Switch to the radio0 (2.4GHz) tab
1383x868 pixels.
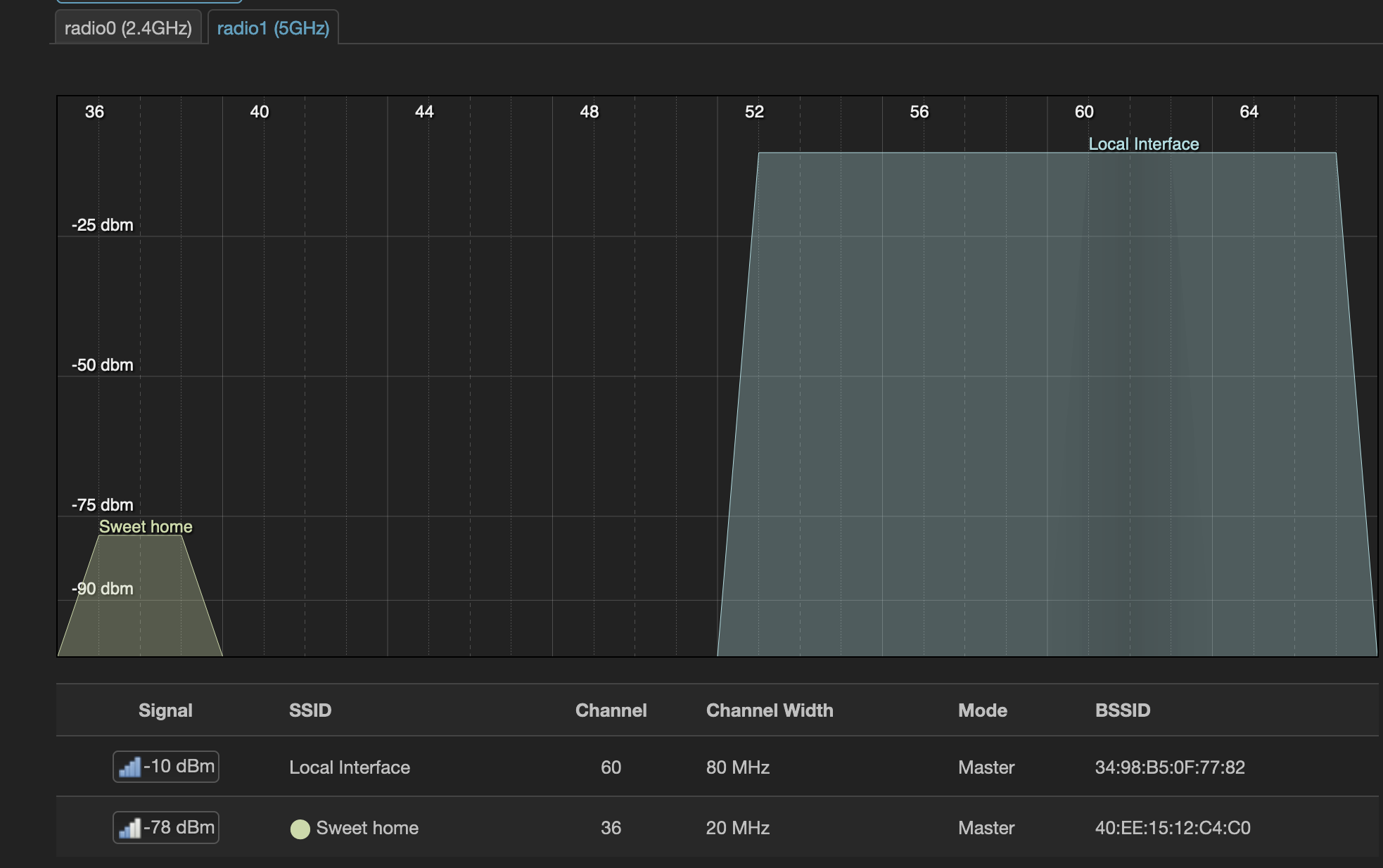click(x=128, y=28)
